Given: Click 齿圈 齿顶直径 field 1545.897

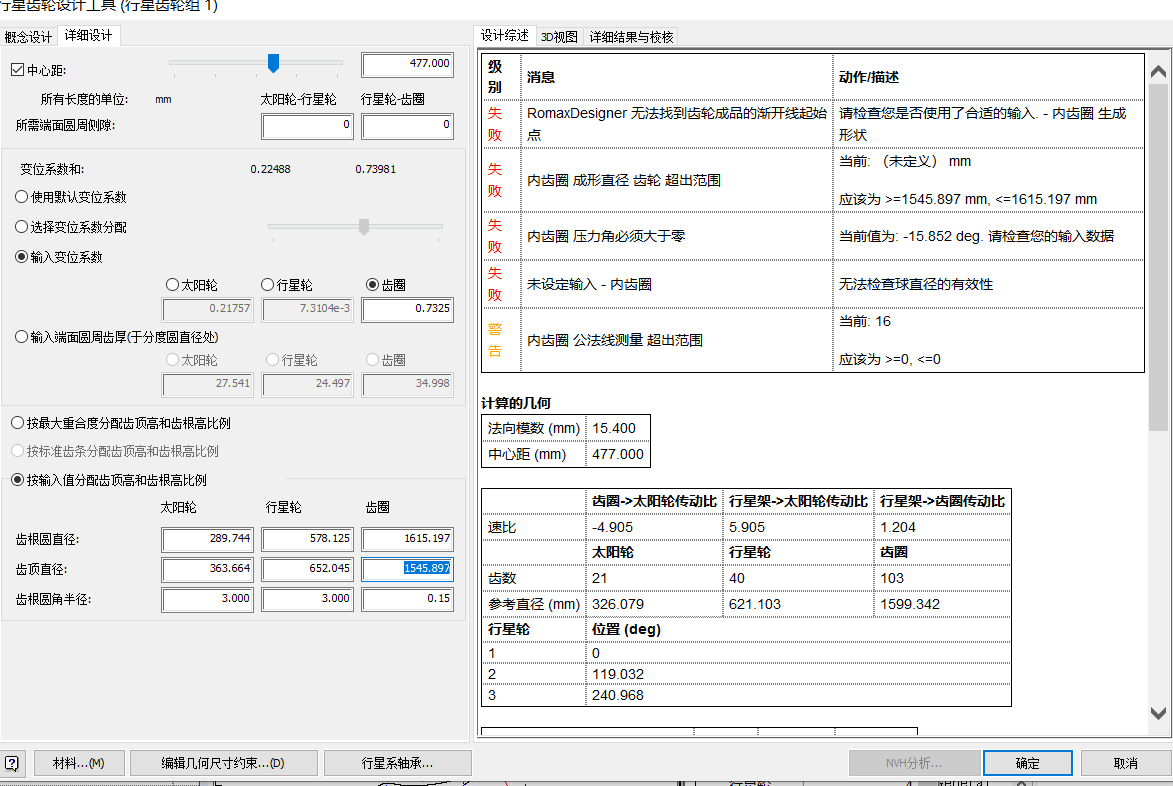Looking at the screenshot, I should click(408, 569).
